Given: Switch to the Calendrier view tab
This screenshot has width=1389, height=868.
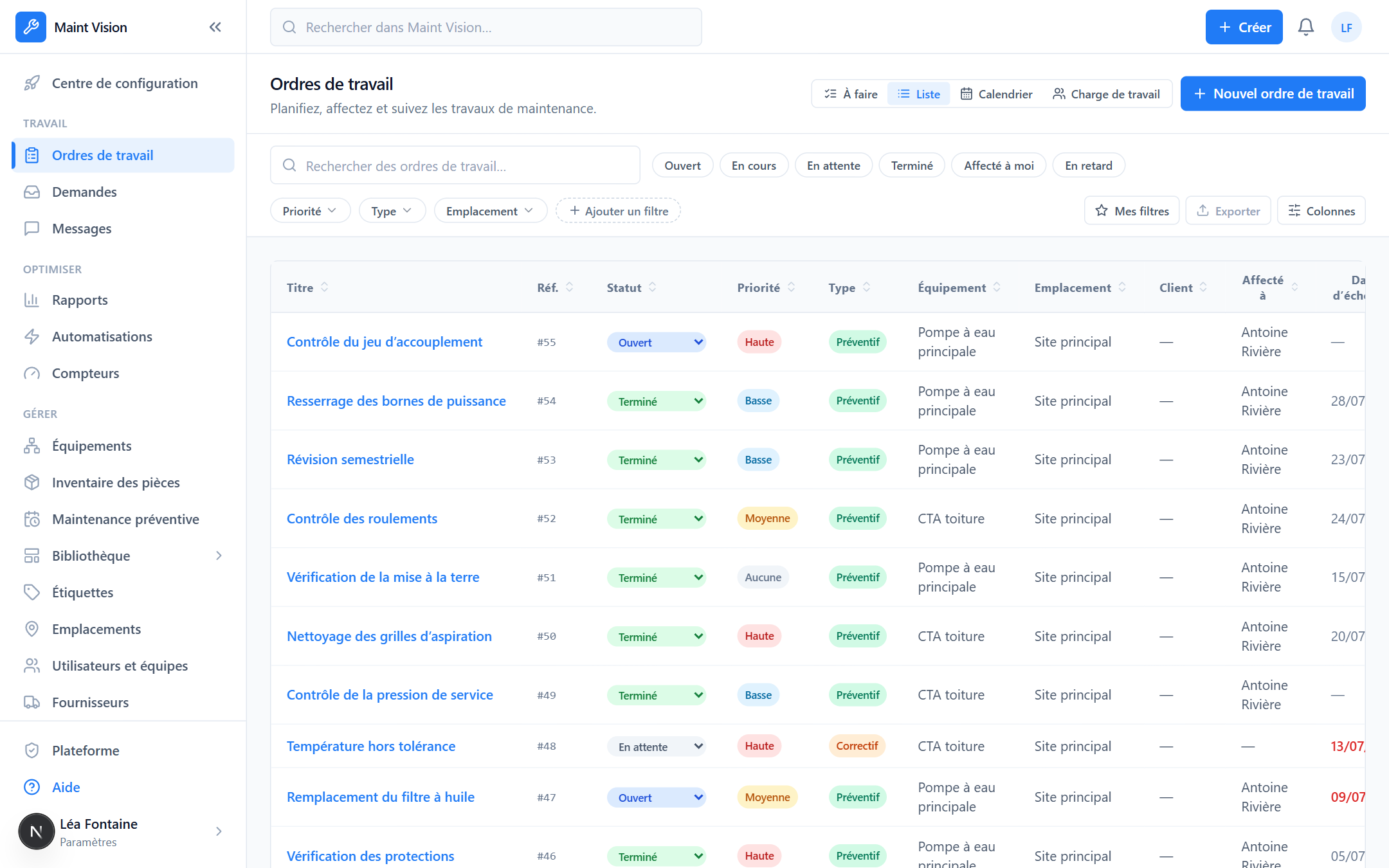Looking at the screenshot, I should point(996,94).
